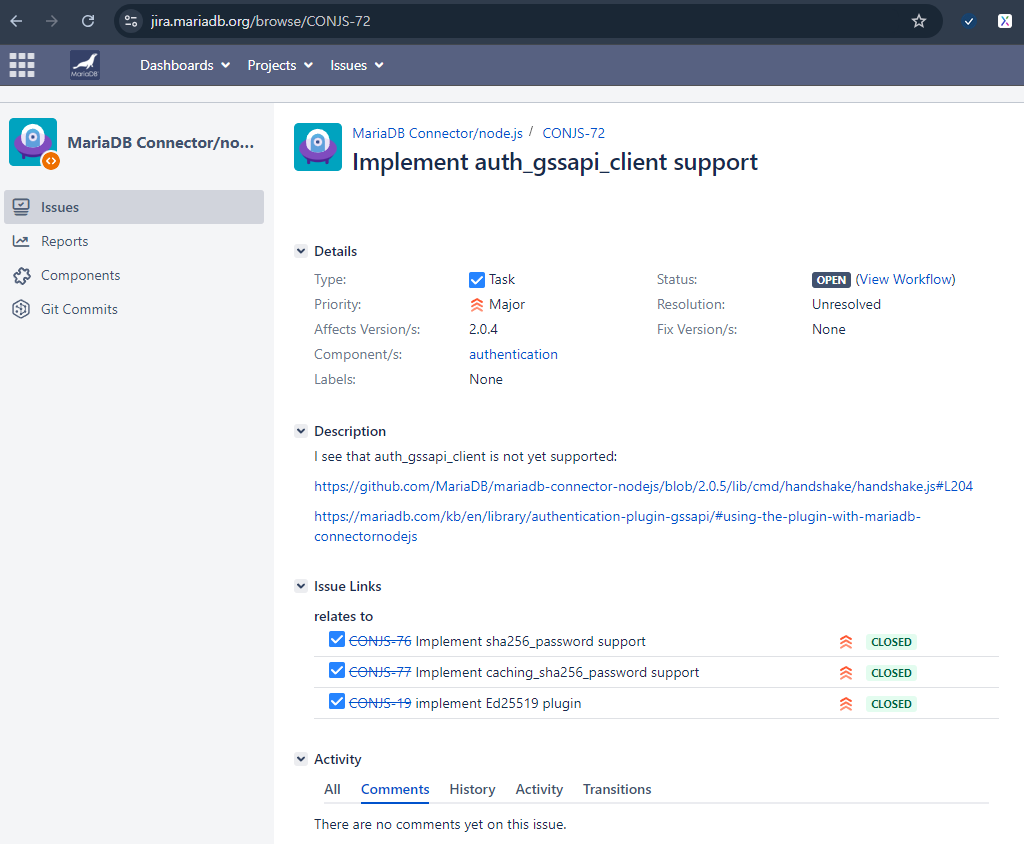
Task: Click priority icon in caching_sha256_password row
Action: (x=846, y=673)
